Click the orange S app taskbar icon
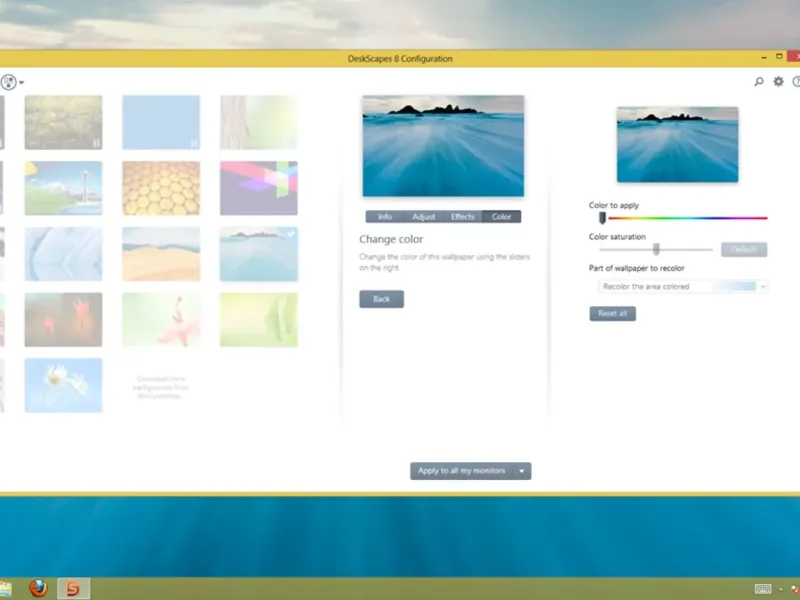Image resolution: width=800 pixels, height=600 pixels. click(x=73, y=588)
